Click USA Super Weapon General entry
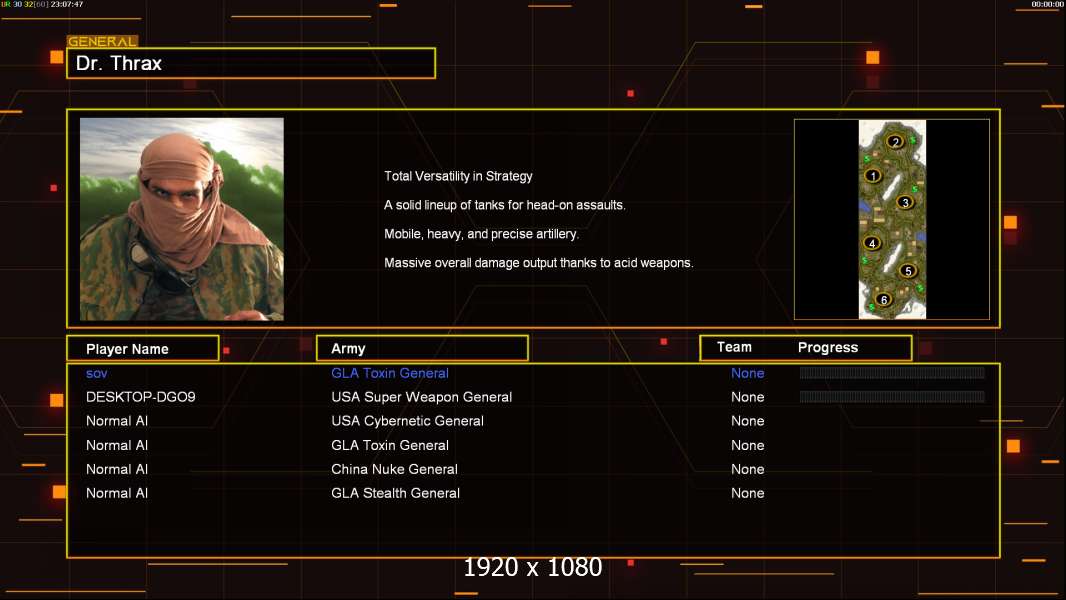The width and height of the screenshot is (1066, 600). pyautogui.click(x=422, y=397)
